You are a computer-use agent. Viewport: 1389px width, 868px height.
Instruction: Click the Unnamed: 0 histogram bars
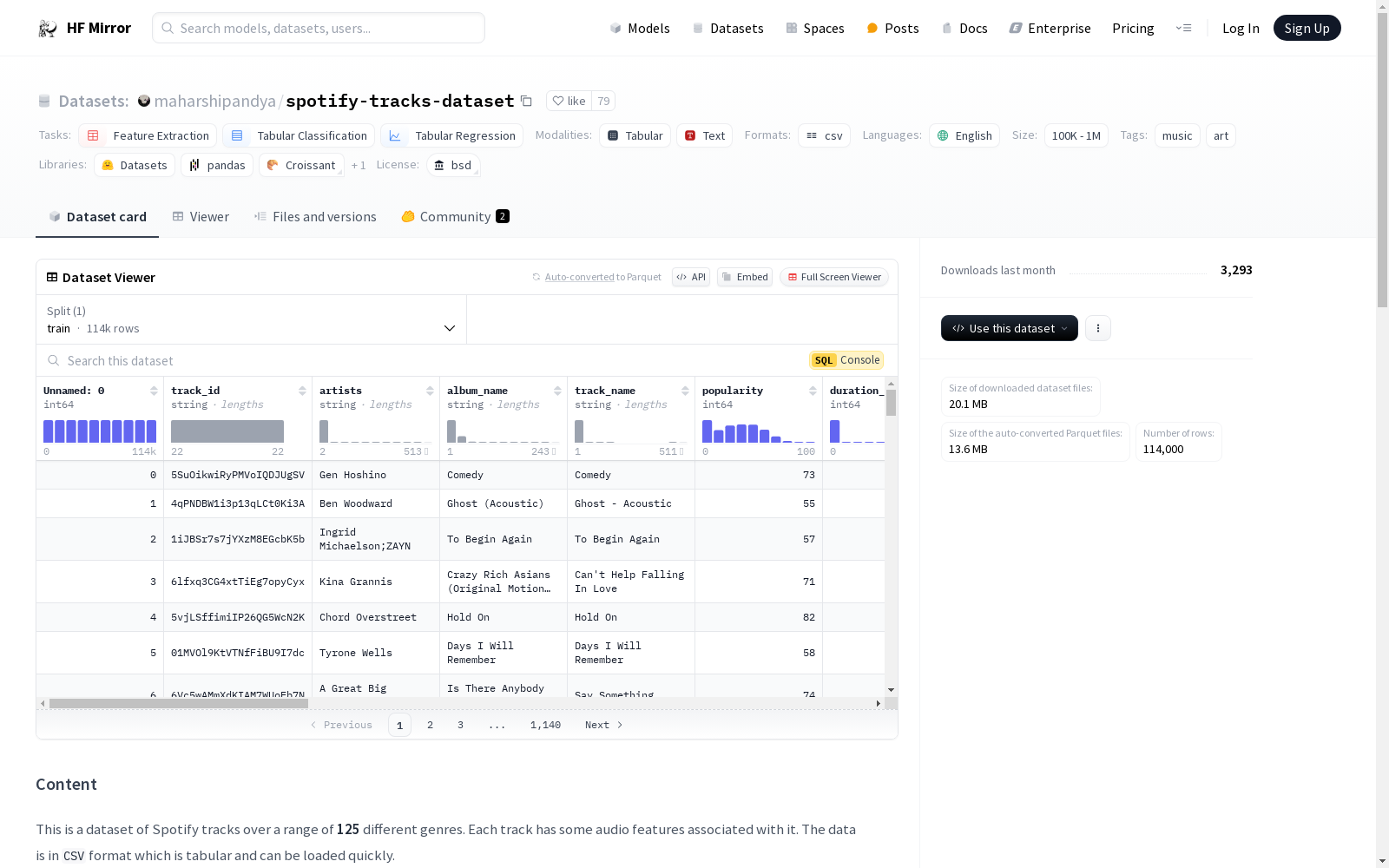pos(100,431)
